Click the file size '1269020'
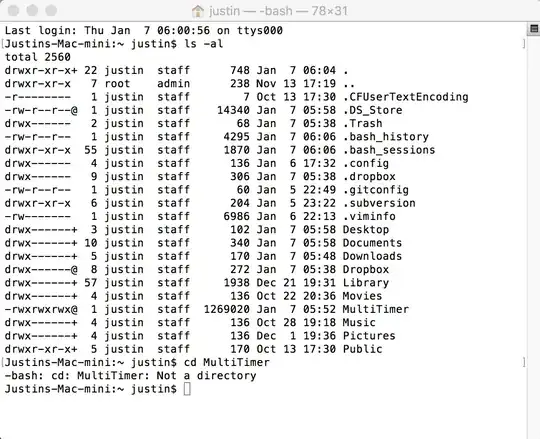The height and width of the screenshot is (439, 540). click(227, 310)
